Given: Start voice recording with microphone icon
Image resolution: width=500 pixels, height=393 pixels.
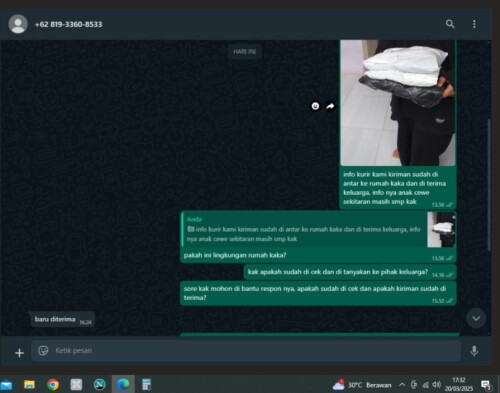Looking at the screenshot, I should [x=474, y=351].
